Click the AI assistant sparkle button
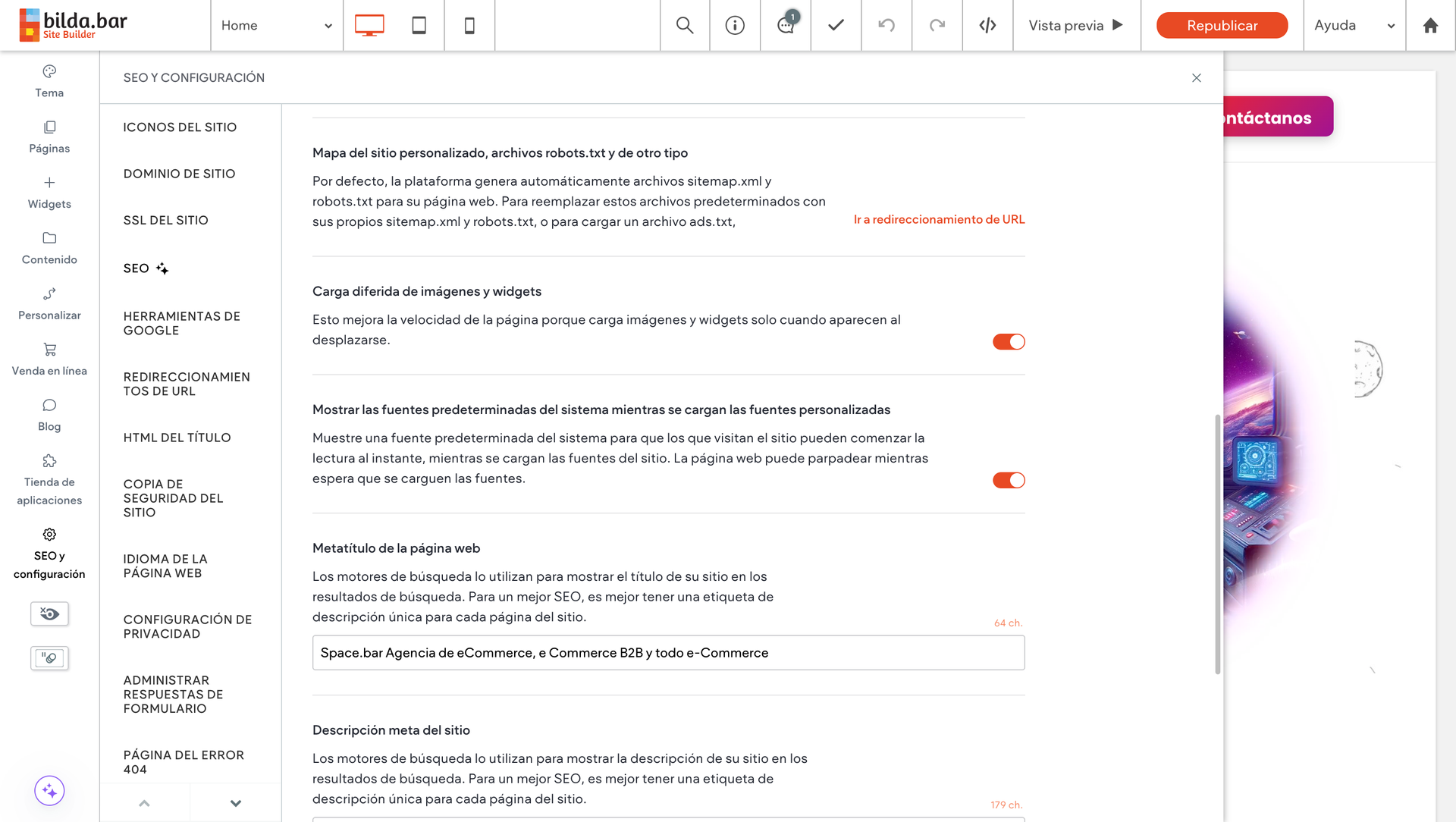1456x822 pixels. [49, 791]
